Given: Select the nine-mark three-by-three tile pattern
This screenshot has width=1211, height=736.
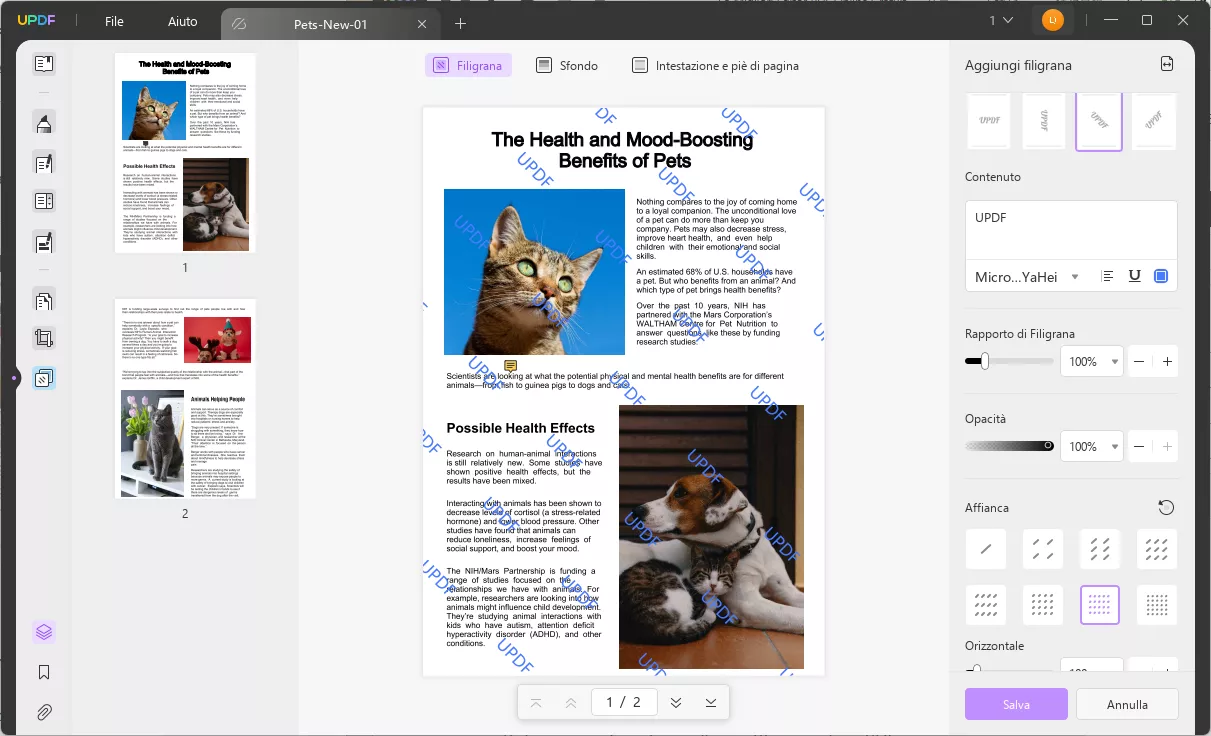Looking at the screenshot, I should (1157, 548).
